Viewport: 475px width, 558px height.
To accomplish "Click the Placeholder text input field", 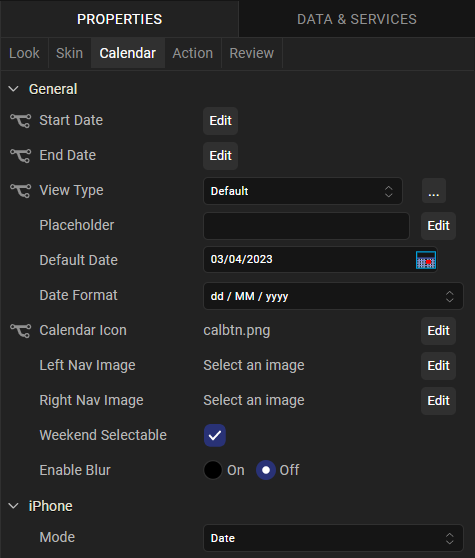I will click(306, 226).
